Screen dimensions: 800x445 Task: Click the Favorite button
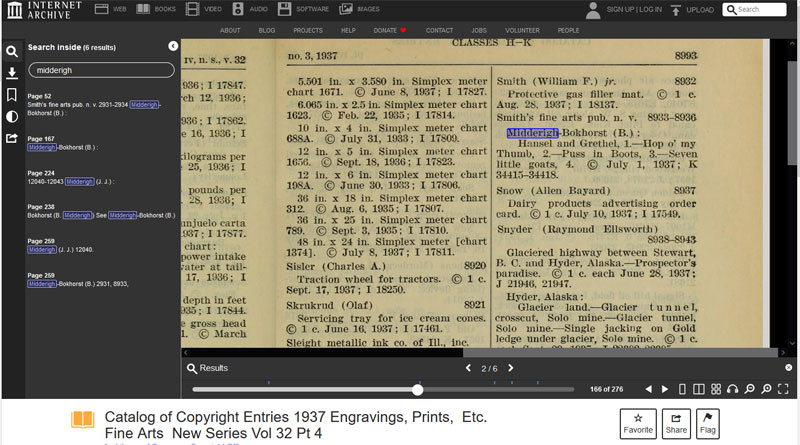click(638, 423)
